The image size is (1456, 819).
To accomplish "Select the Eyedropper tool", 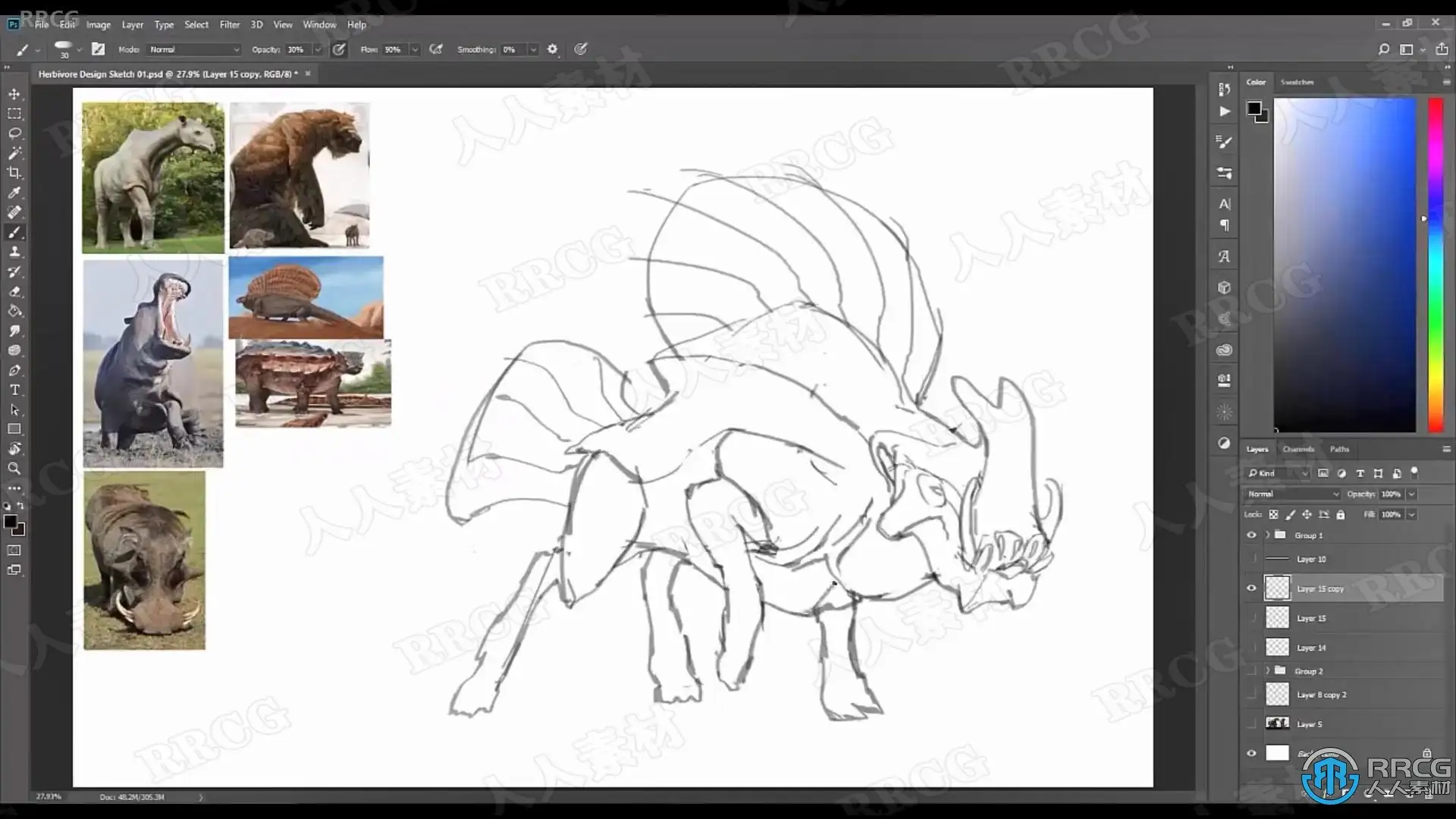I will click(14, 193).
